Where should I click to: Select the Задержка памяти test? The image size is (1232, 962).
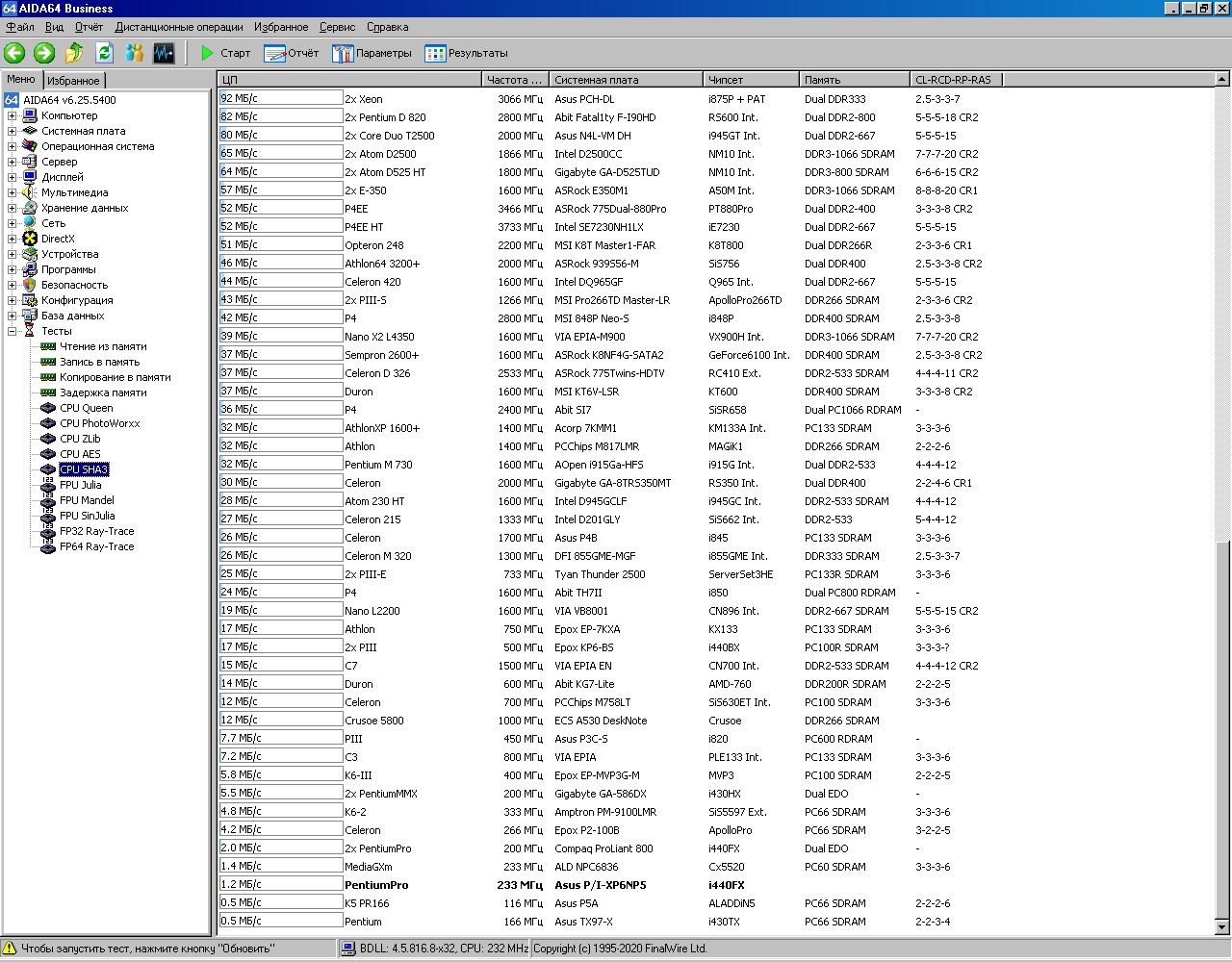tap(103, 392)
